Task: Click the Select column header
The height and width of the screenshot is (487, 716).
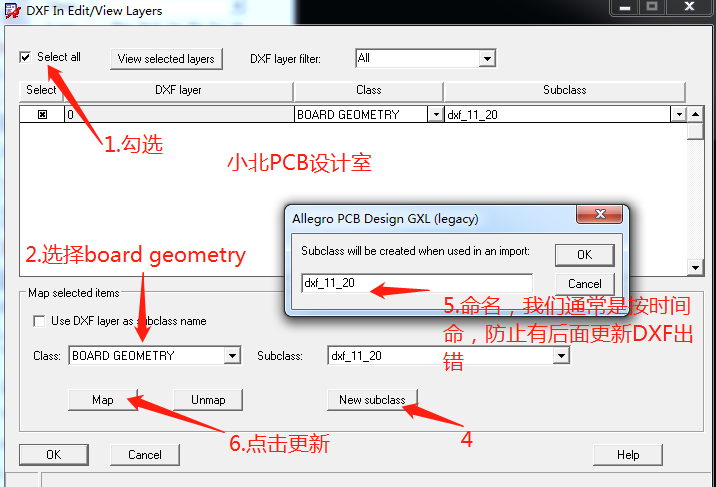Action: coord(41,90)
